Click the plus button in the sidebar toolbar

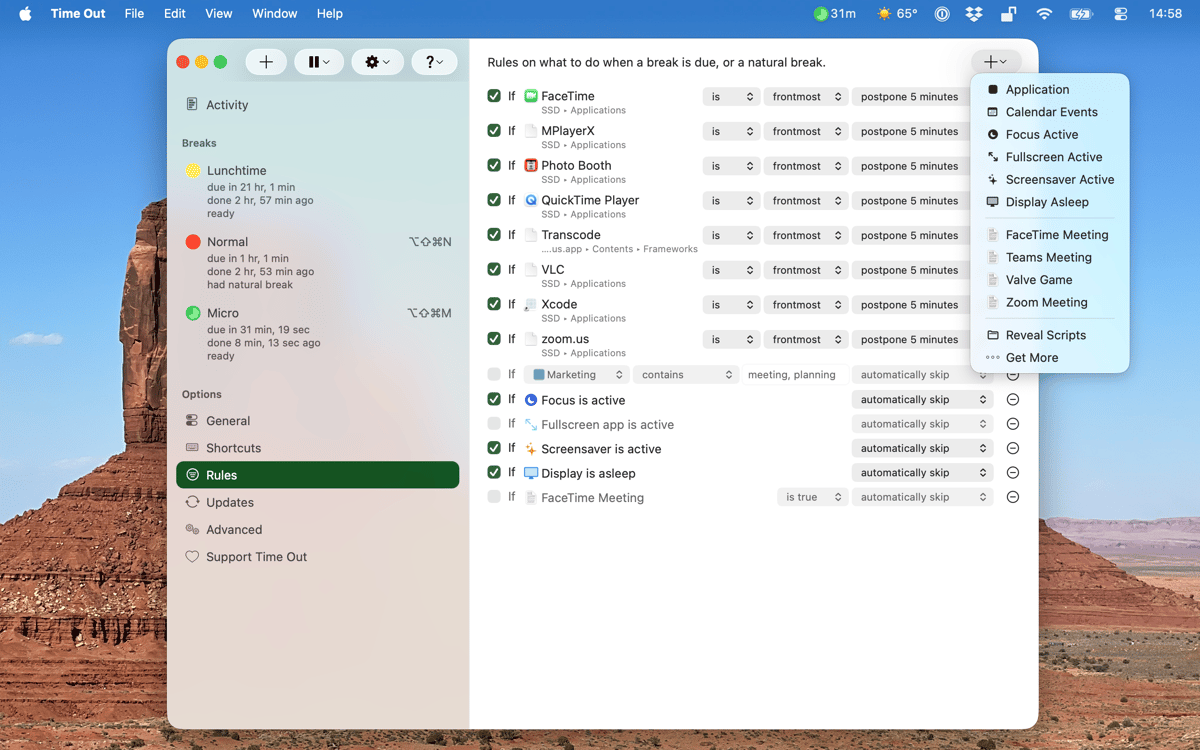(x=266, y=62)
